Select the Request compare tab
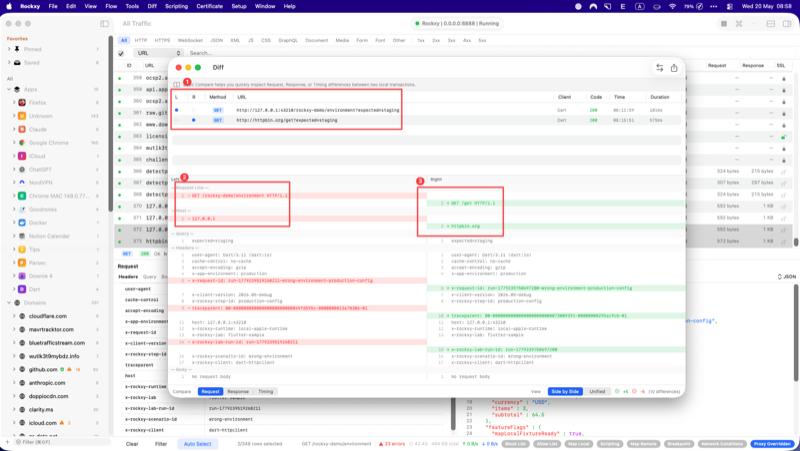800x451 pixels. (x=210, y=391)
